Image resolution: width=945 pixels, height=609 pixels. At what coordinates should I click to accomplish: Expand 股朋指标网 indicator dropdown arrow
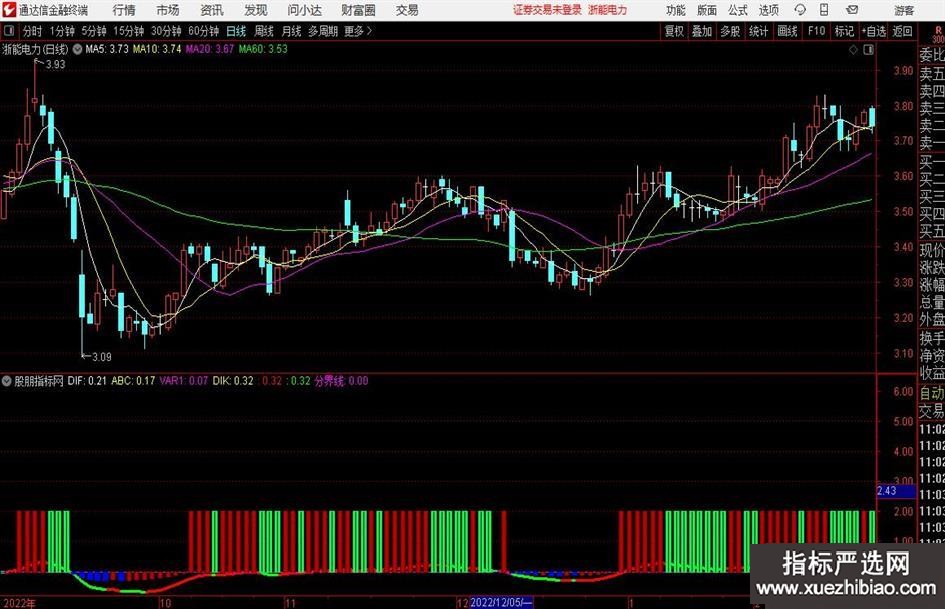pos(7,381)
